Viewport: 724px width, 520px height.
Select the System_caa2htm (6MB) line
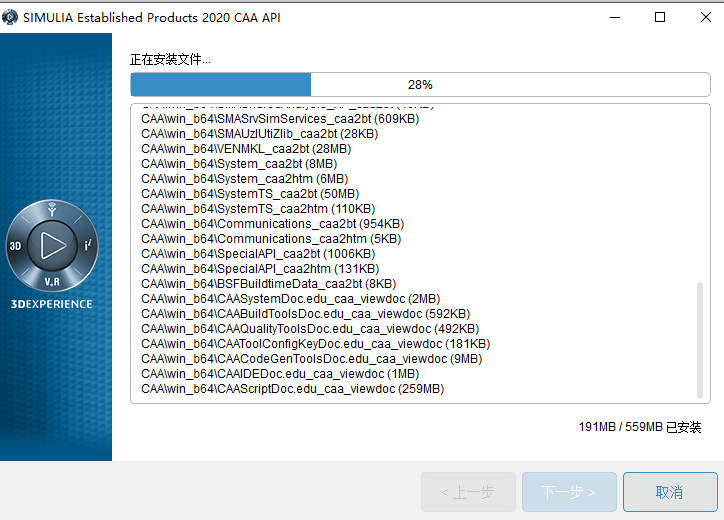[x=245, y=179]
